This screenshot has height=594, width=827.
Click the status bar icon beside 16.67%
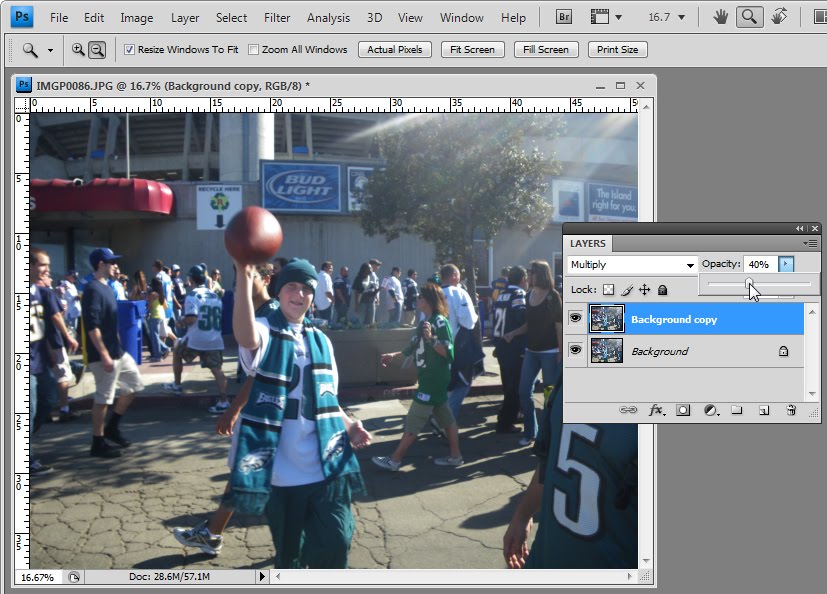click(x=74, y=577)
